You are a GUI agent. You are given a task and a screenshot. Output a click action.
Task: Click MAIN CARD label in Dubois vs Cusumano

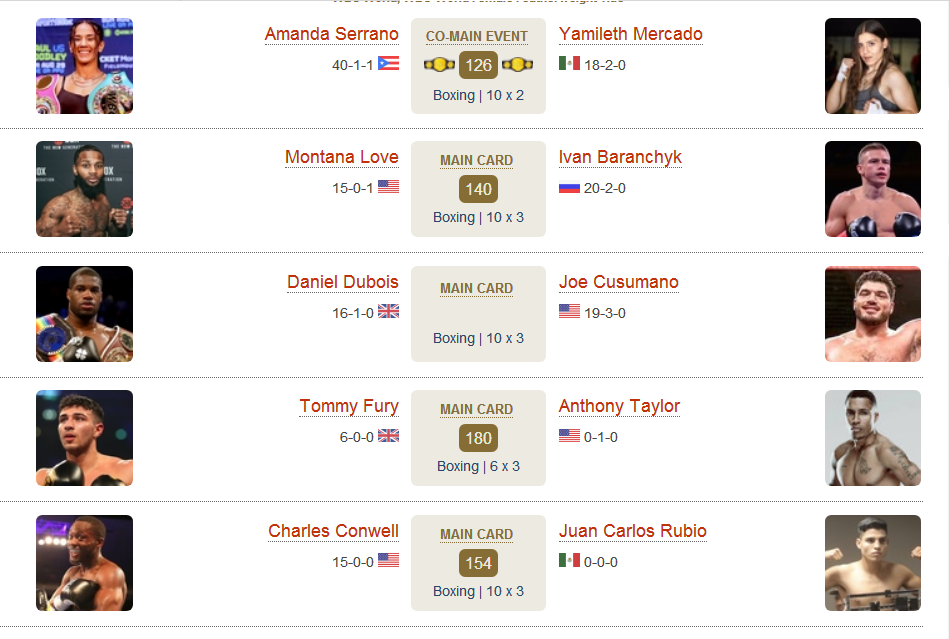tap(477, 288)
